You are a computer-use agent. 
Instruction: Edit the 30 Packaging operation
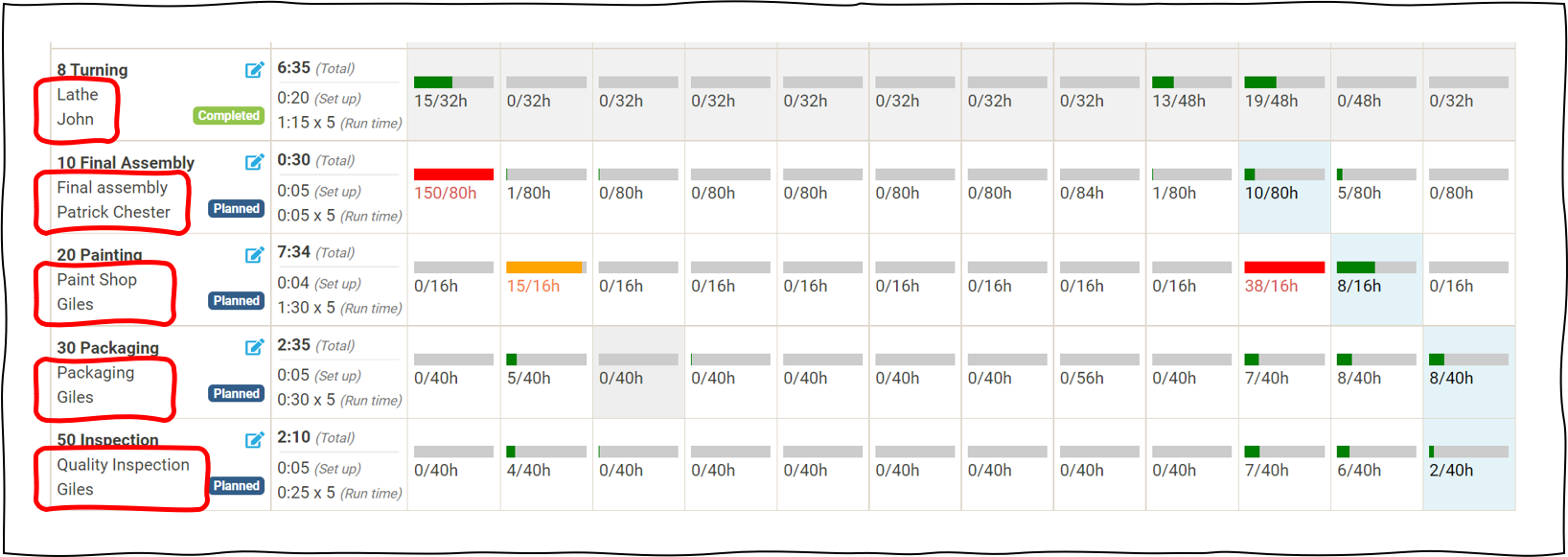pos(254,347)
